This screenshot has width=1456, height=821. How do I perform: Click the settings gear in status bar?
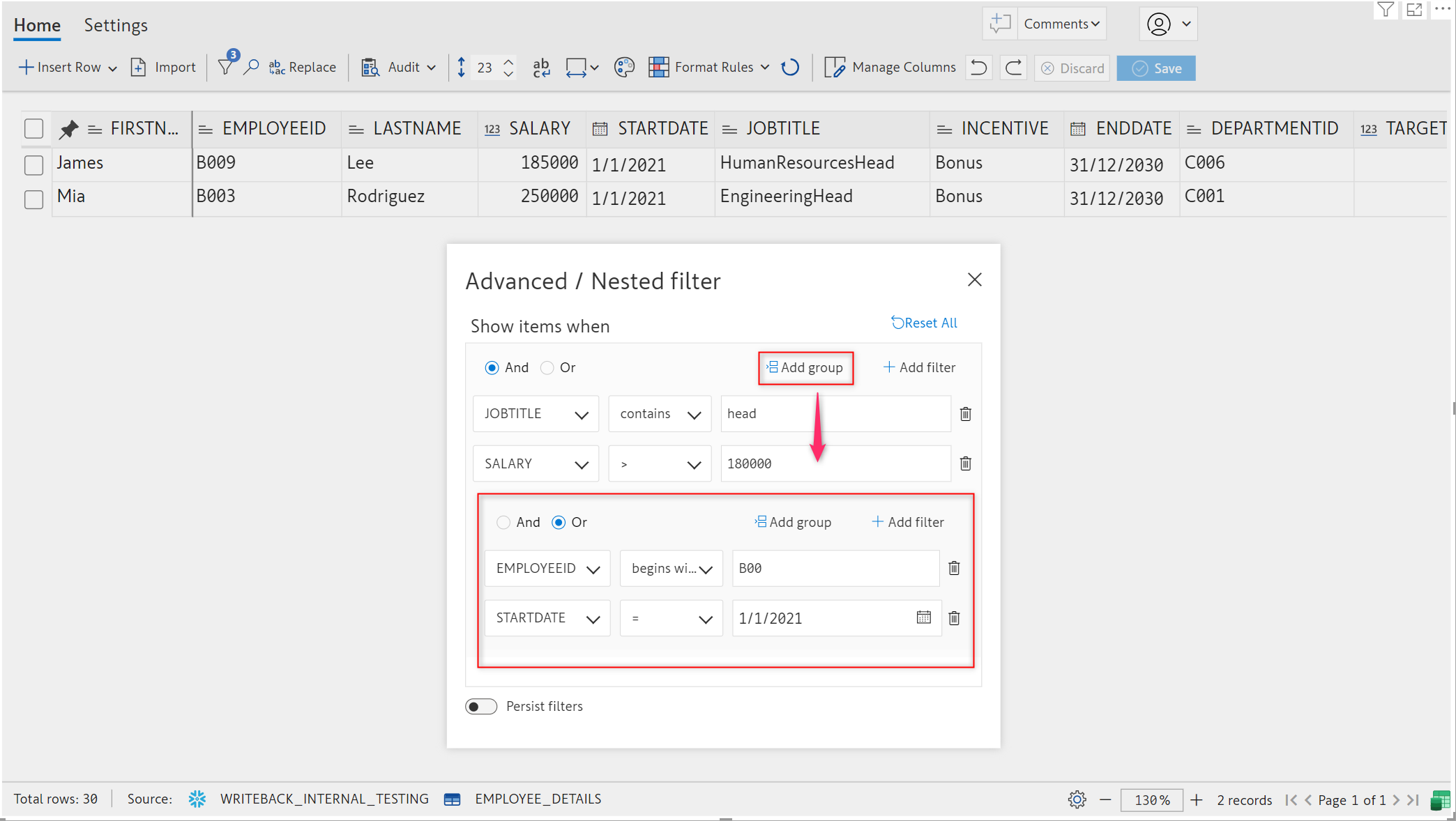1077,799
